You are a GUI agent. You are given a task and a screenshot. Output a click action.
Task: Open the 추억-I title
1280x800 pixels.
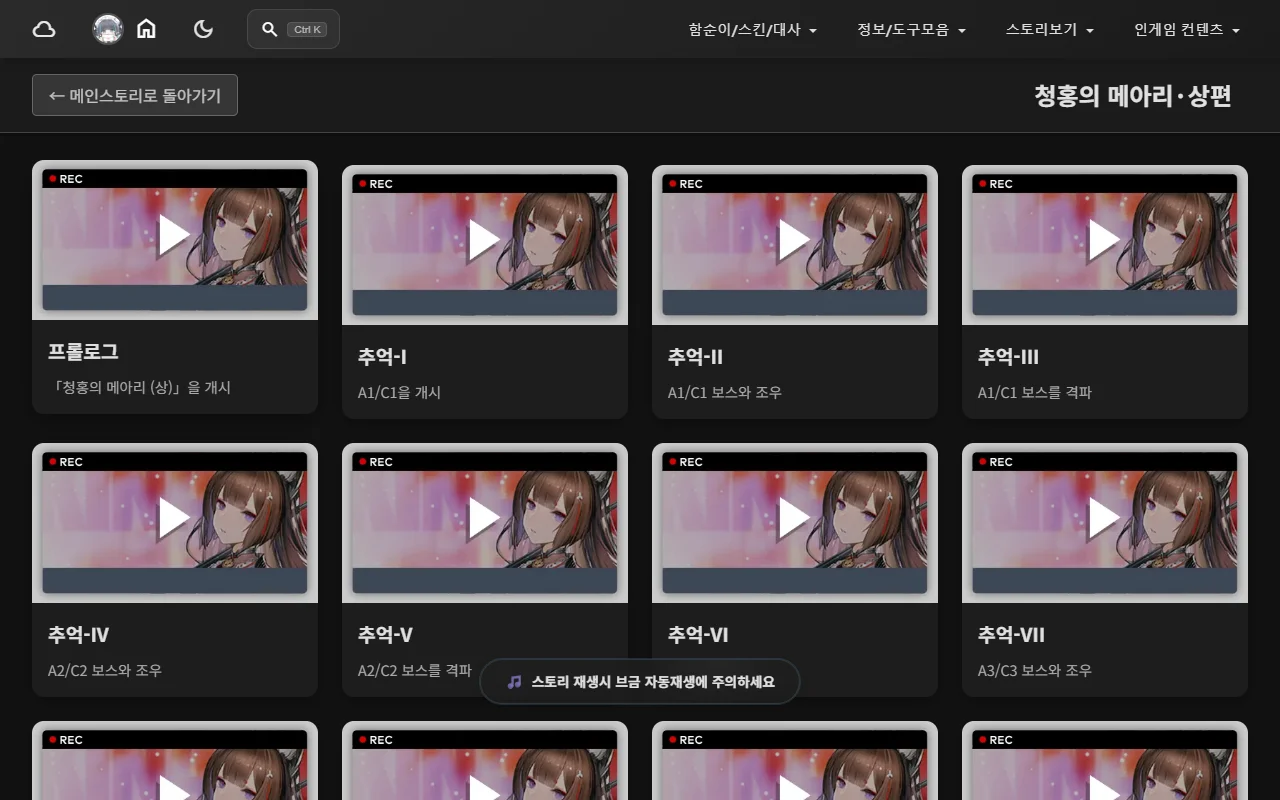pos(382,357)
